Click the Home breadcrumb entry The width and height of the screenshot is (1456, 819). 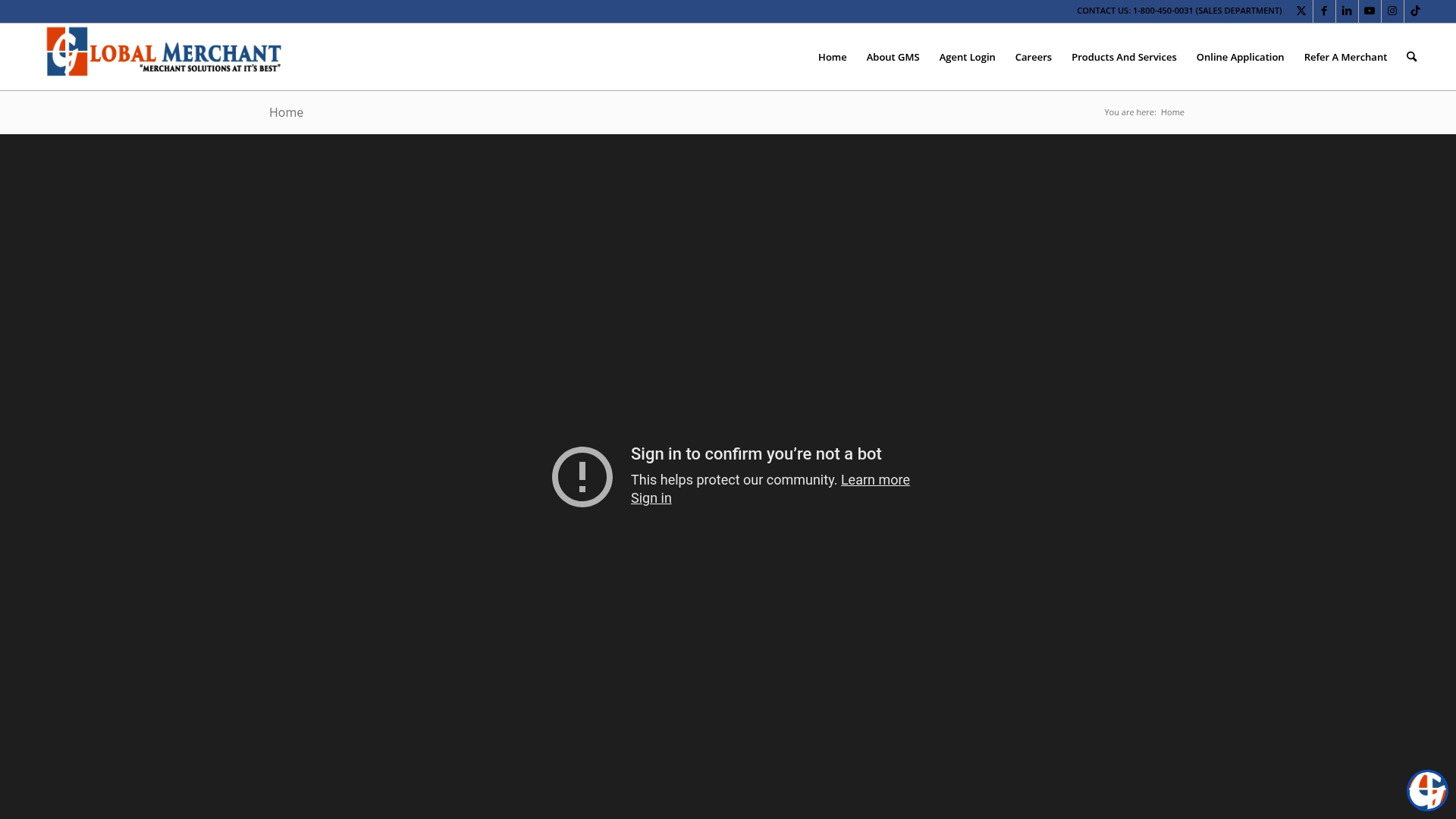(x=1172, y=112)
